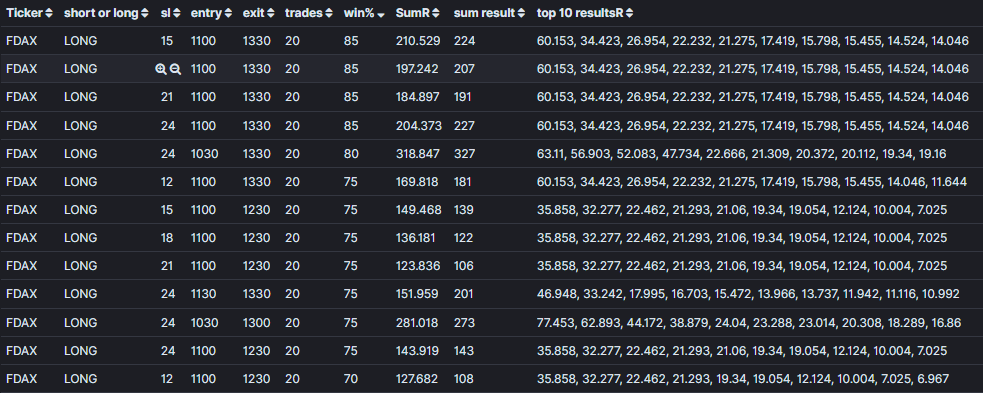Viewport: 983px width, 393px height.
Task: Select SumR value 149.468
Action: 418,210
